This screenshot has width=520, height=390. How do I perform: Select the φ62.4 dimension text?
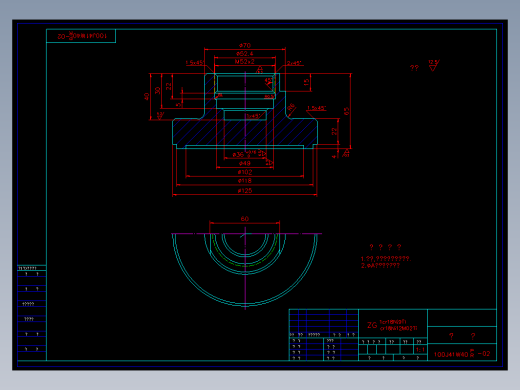245,53
